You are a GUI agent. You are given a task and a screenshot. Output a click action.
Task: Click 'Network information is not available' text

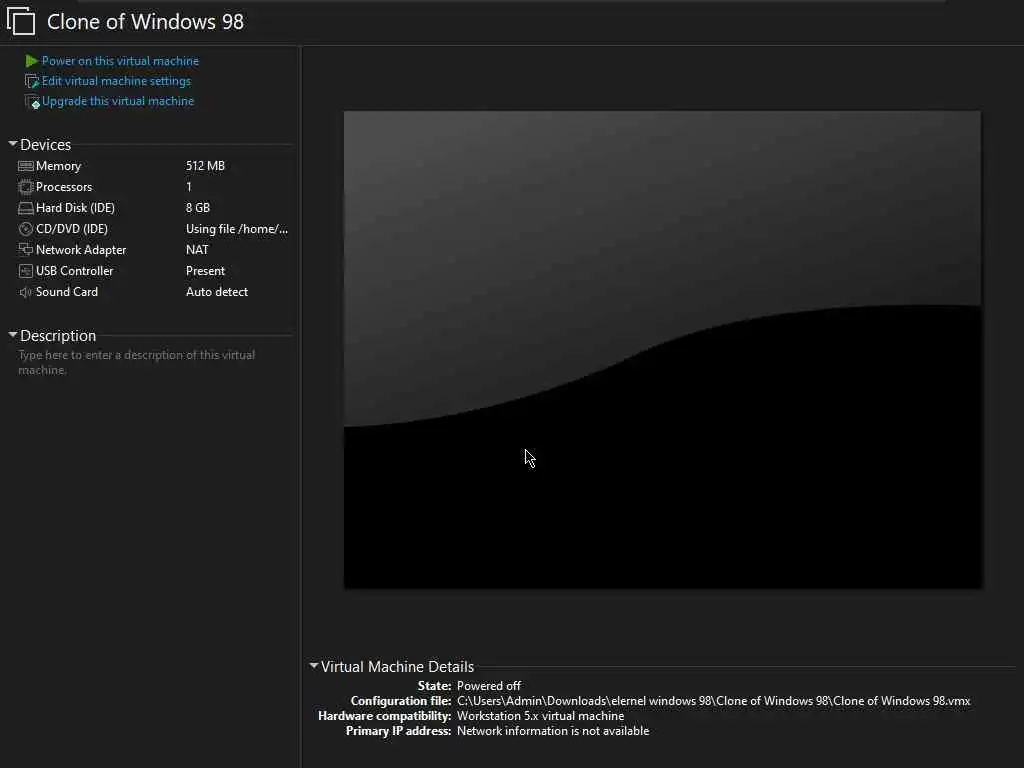pyautogui.click(x=552, y=731)
